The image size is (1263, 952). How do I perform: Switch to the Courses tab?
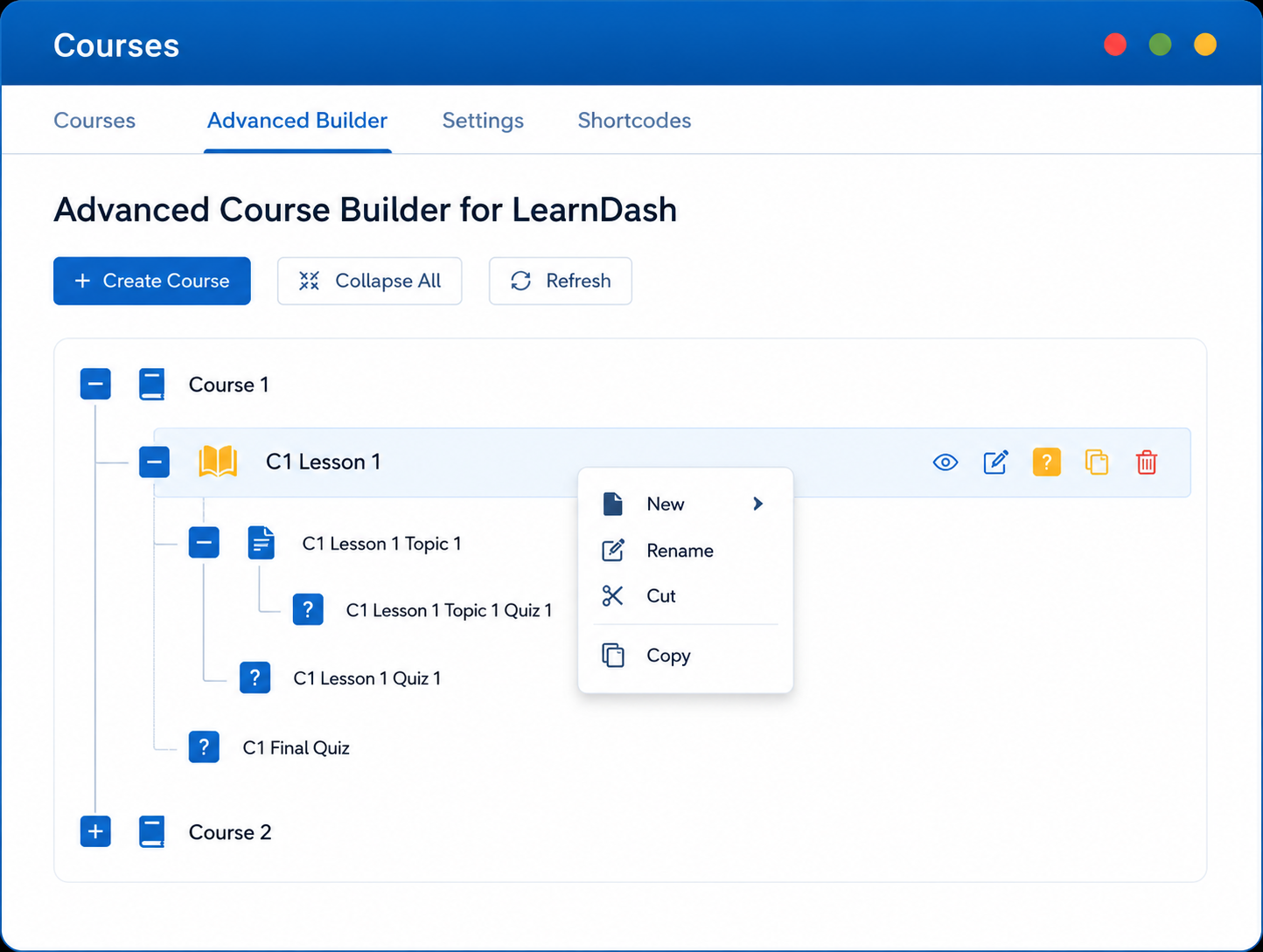coord(94,121)
